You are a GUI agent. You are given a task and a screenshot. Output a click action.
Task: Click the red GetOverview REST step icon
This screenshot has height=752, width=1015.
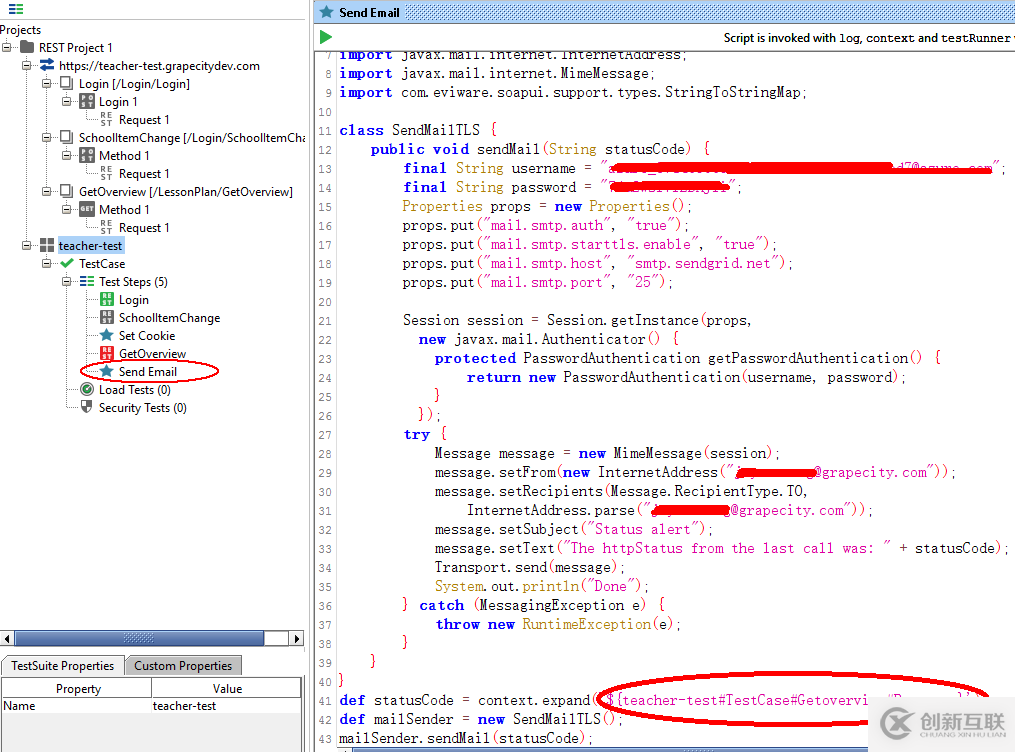click(107, 354)
